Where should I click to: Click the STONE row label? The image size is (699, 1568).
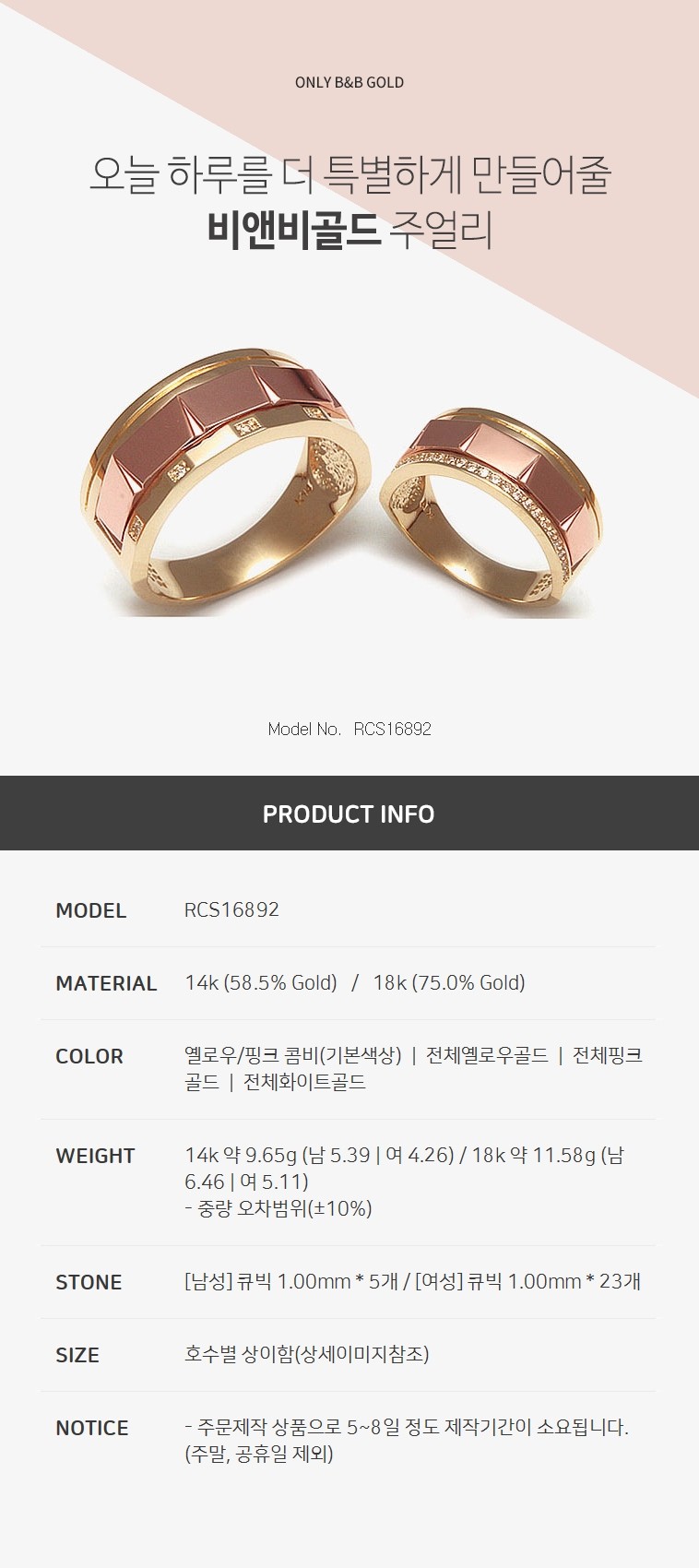click(89, 1282)
